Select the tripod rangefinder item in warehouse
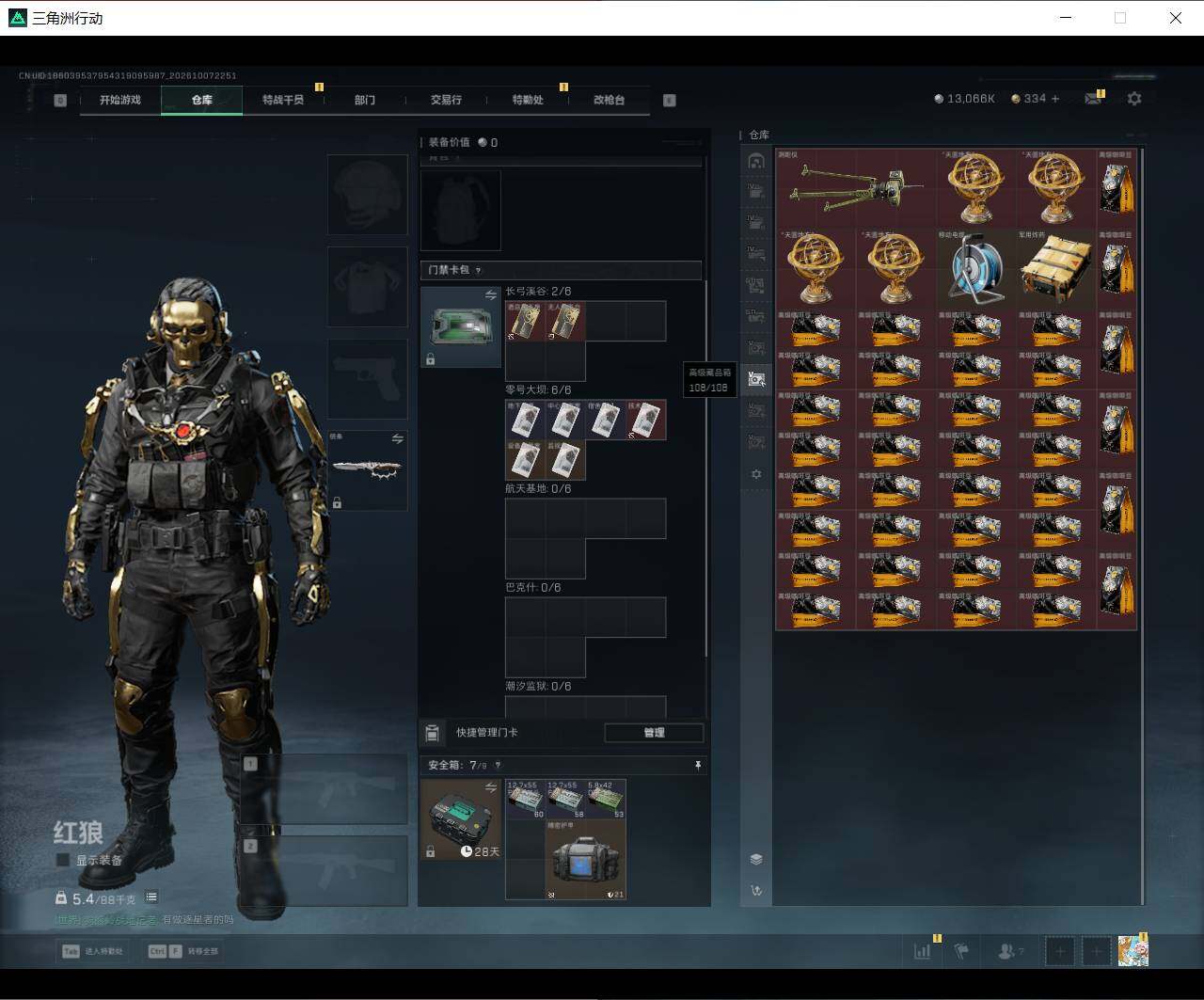1204x1000 pixels. 855,188
